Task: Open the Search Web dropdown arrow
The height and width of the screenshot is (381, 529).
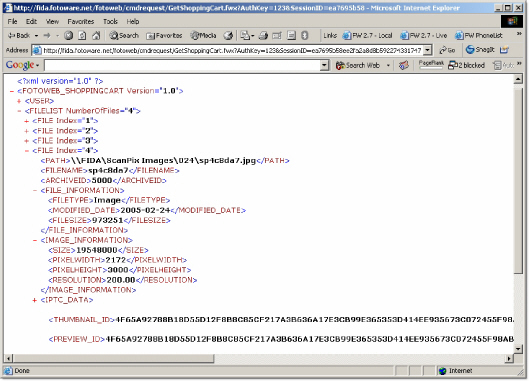Action: point(388,65)
